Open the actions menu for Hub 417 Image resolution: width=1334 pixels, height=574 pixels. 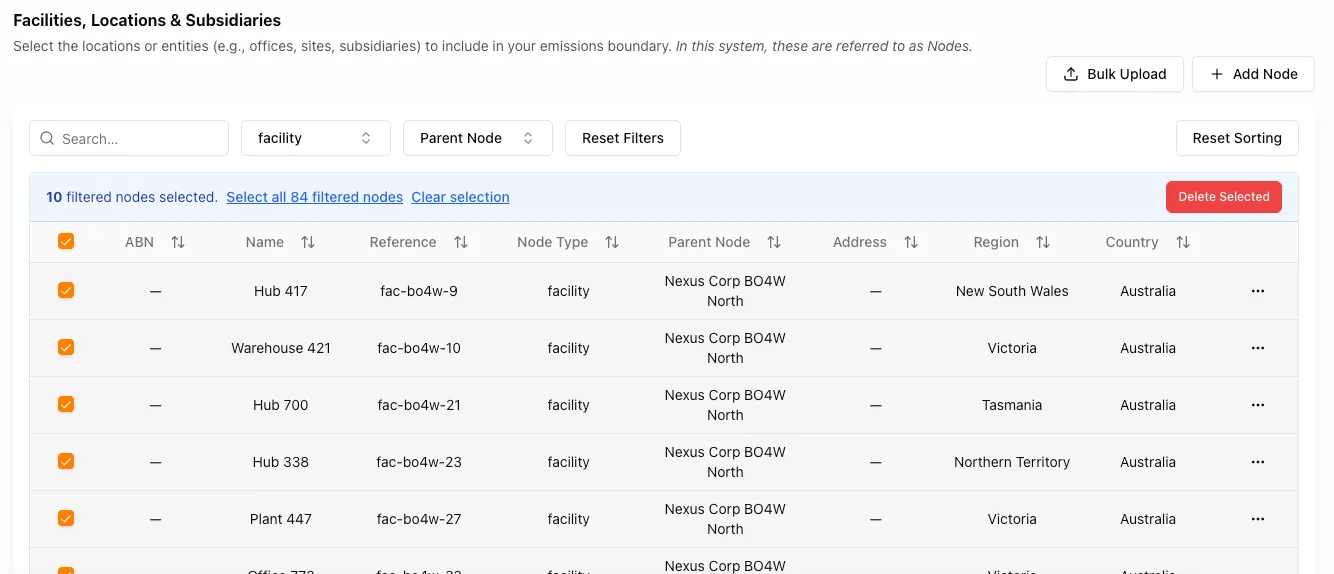point(1258,291)
